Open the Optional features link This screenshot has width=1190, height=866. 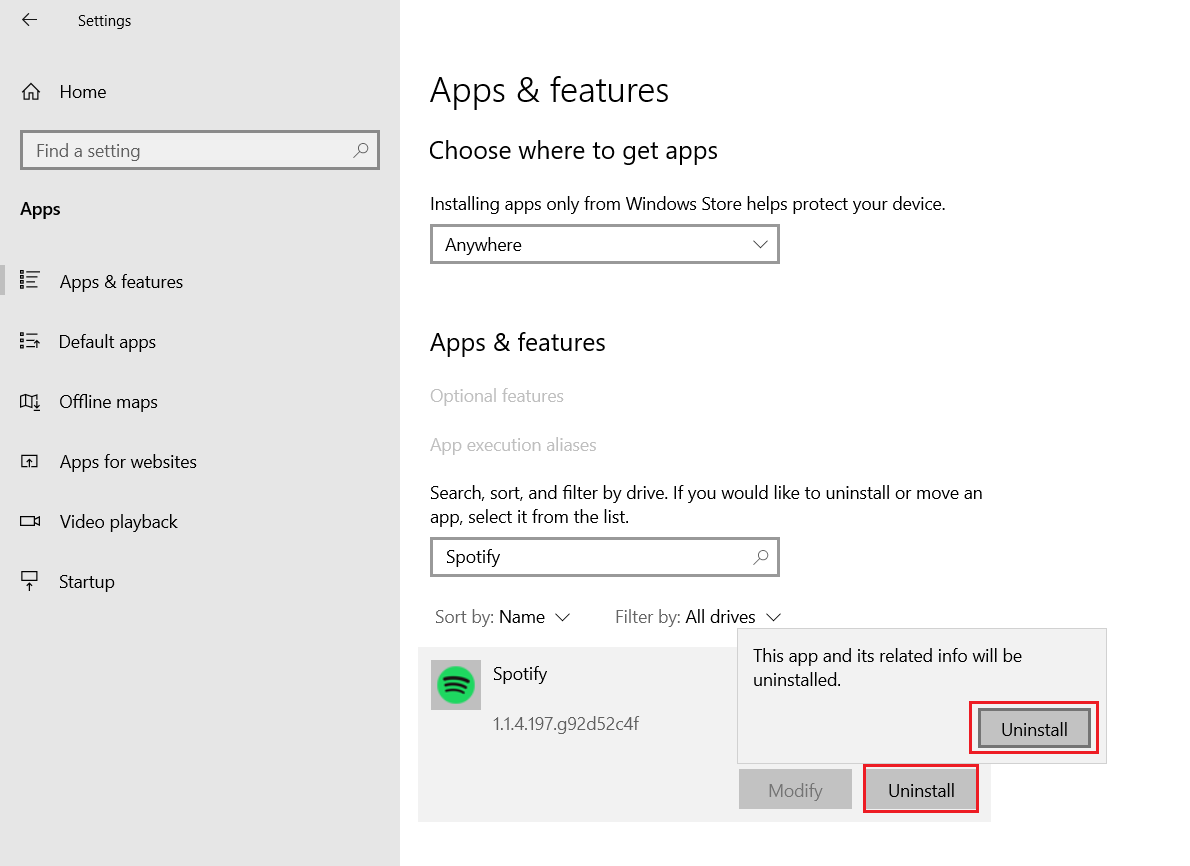(x=497, y=396)
